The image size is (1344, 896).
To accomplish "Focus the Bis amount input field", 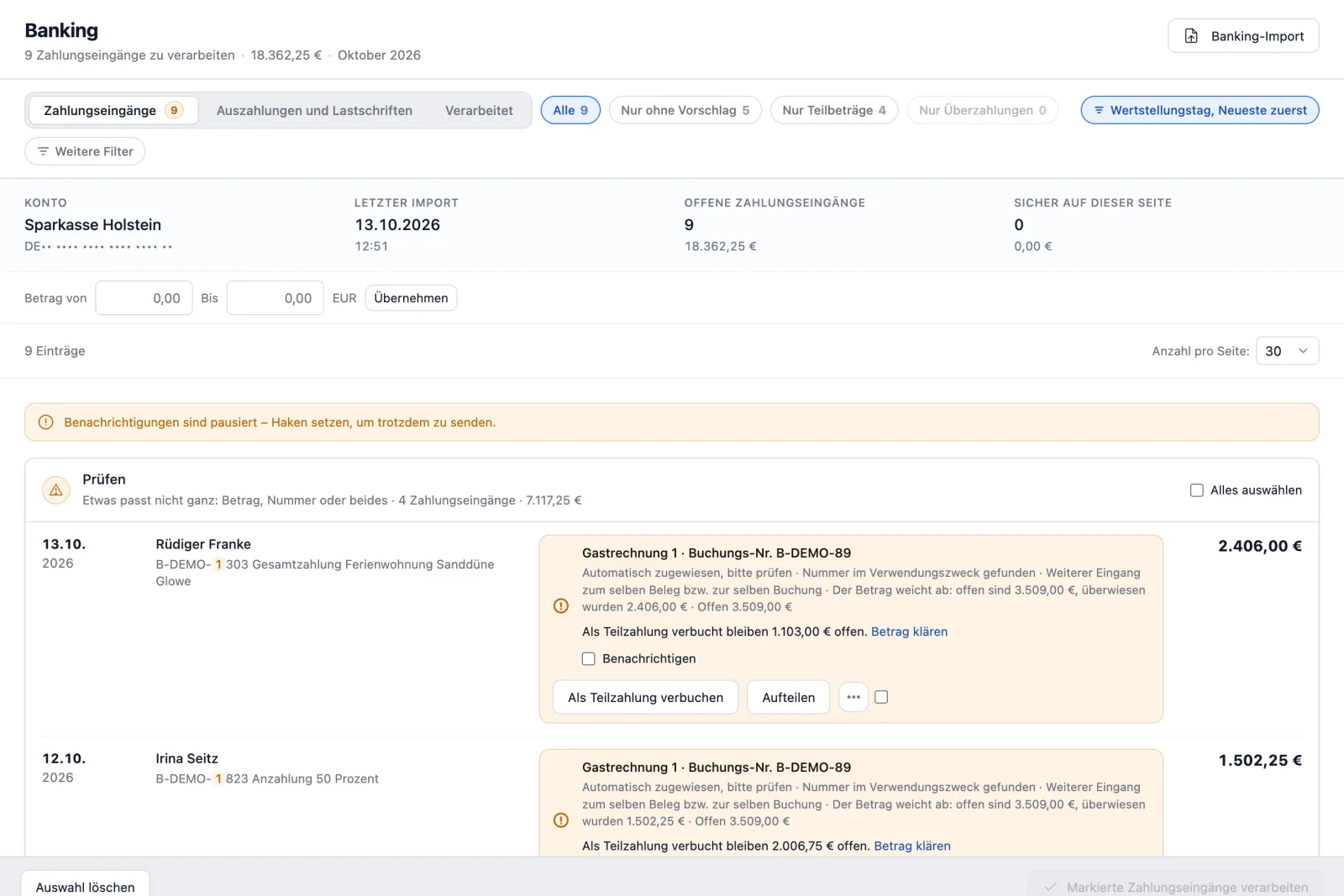I will click(x=275, y=298).
